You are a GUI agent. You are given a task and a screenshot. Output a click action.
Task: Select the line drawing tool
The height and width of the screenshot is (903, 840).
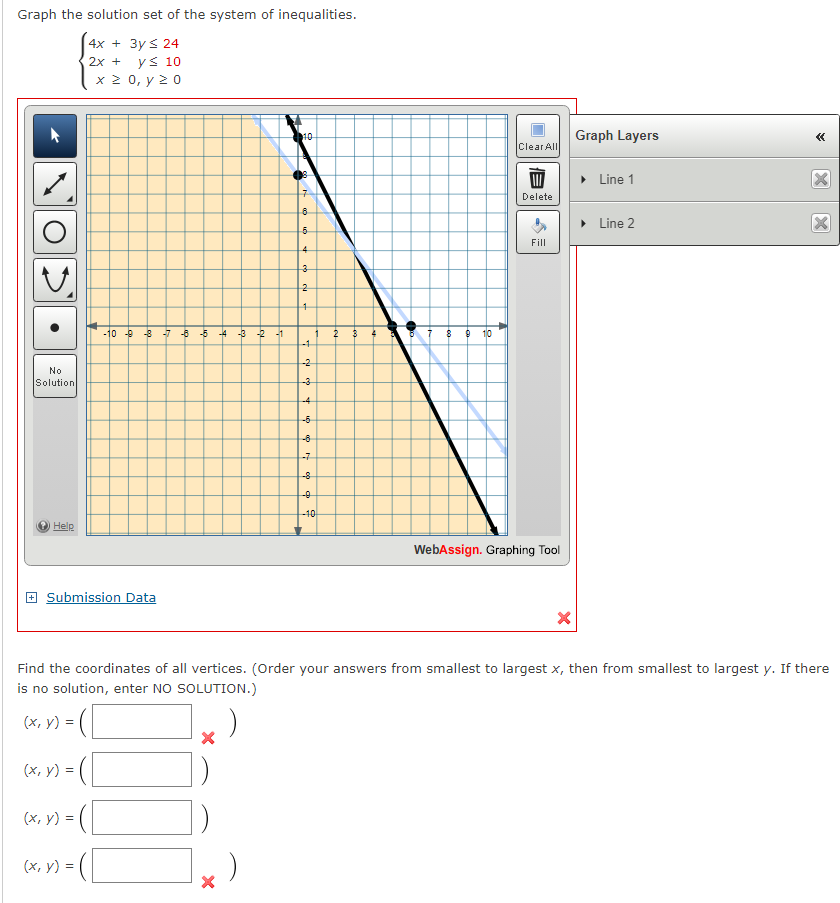click(54, 184)
